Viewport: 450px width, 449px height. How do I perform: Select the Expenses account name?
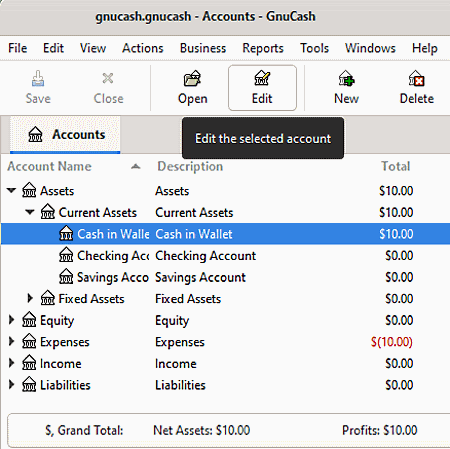(65, 342)
